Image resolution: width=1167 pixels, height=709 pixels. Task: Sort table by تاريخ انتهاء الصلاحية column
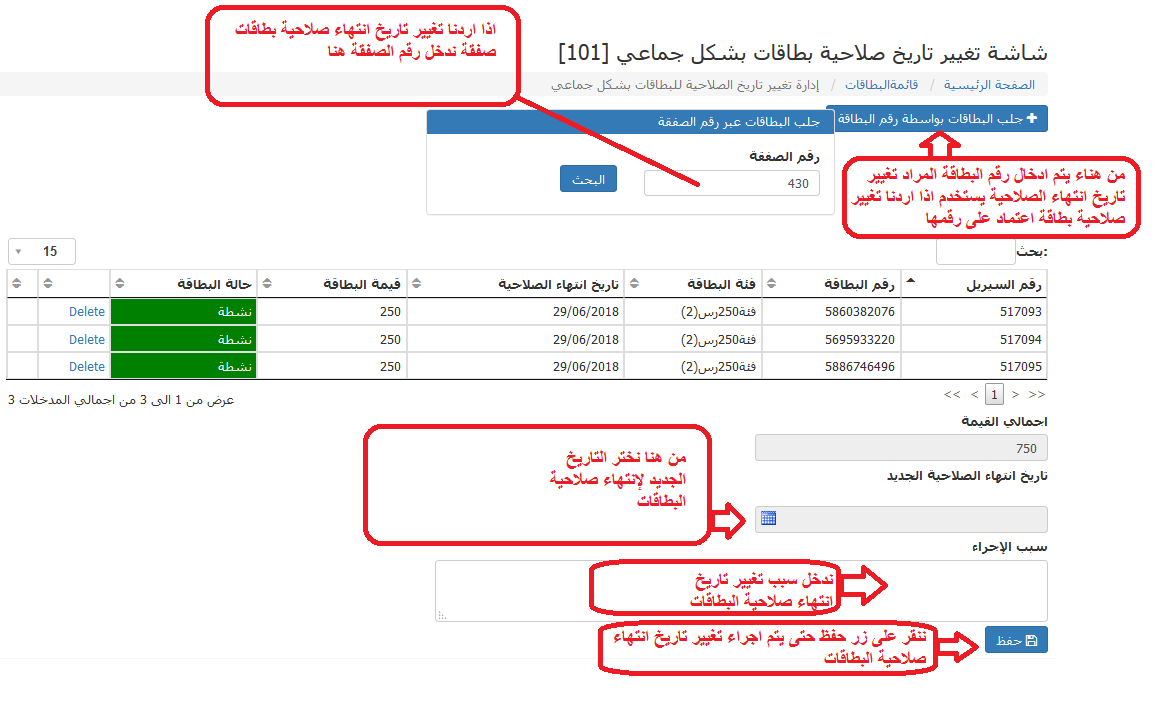pyautogui.click(x=515, y=284)
